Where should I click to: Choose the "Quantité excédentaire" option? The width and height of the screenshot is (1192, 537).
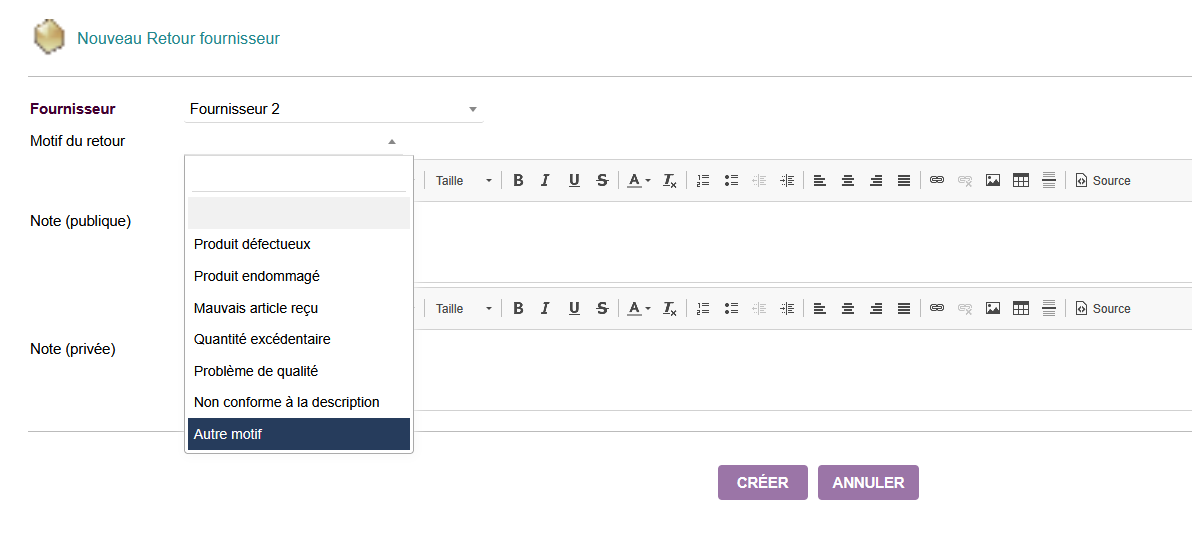(x=262, y=339)
